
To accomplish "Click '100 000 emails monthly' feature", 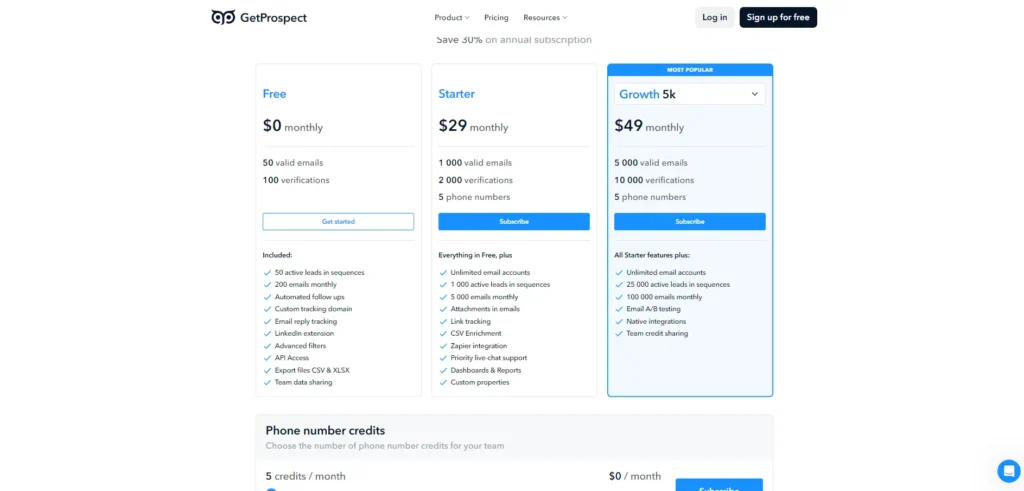I will click(664, 297).
